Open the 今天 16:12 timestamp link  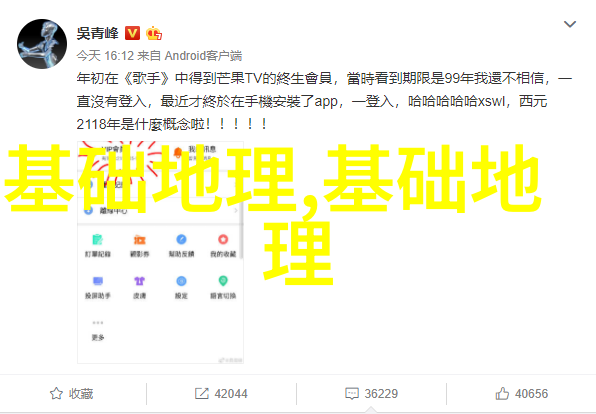(105, 56)
